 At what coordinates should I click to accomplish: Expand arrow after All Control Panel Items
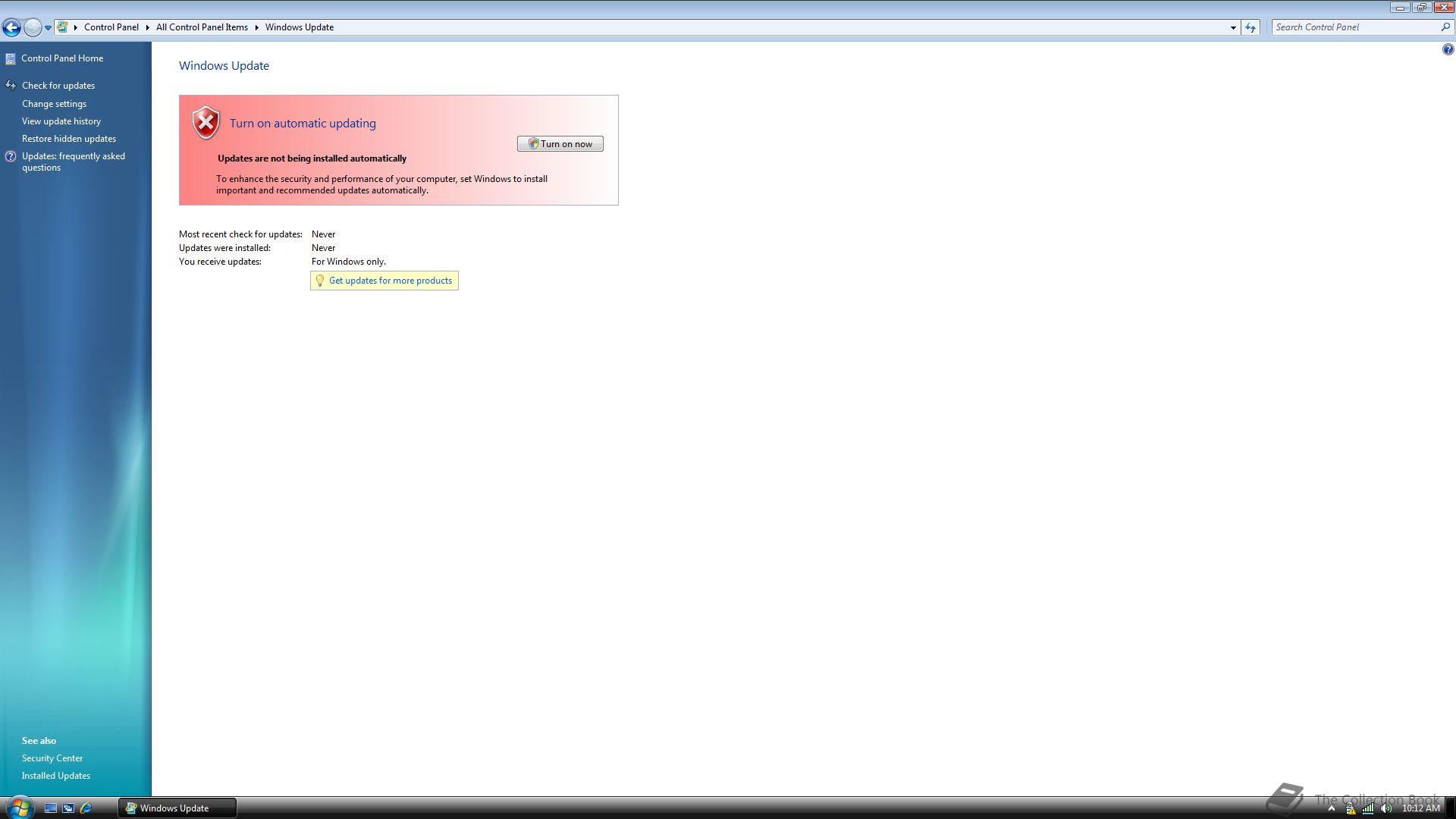pyautogui.click(x=256, y=27)
